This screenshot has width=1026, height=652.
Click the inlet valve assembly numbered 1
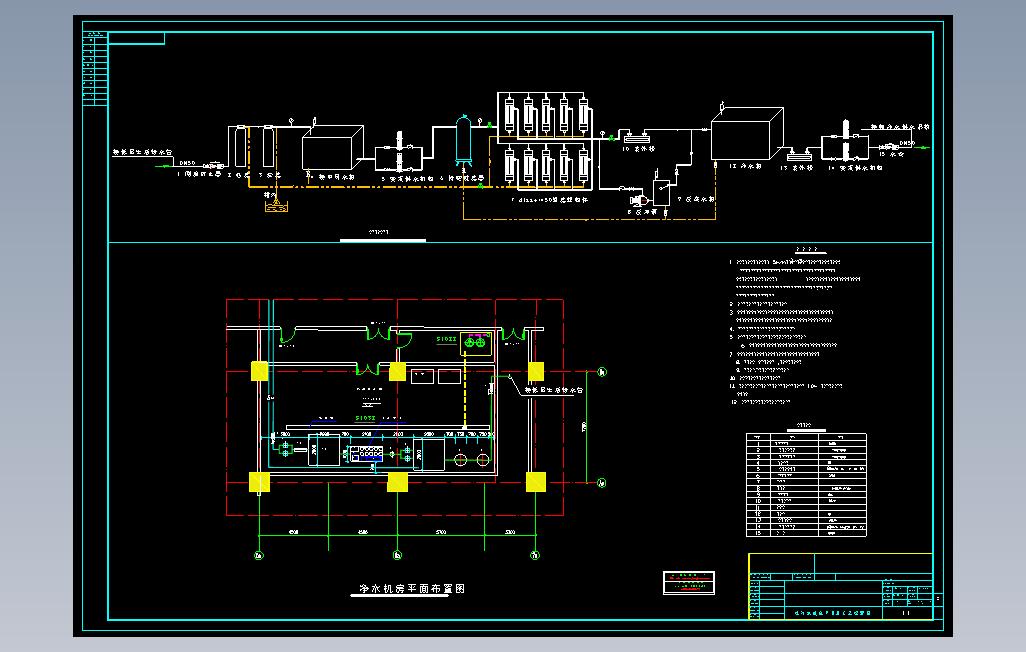[213, 166]
